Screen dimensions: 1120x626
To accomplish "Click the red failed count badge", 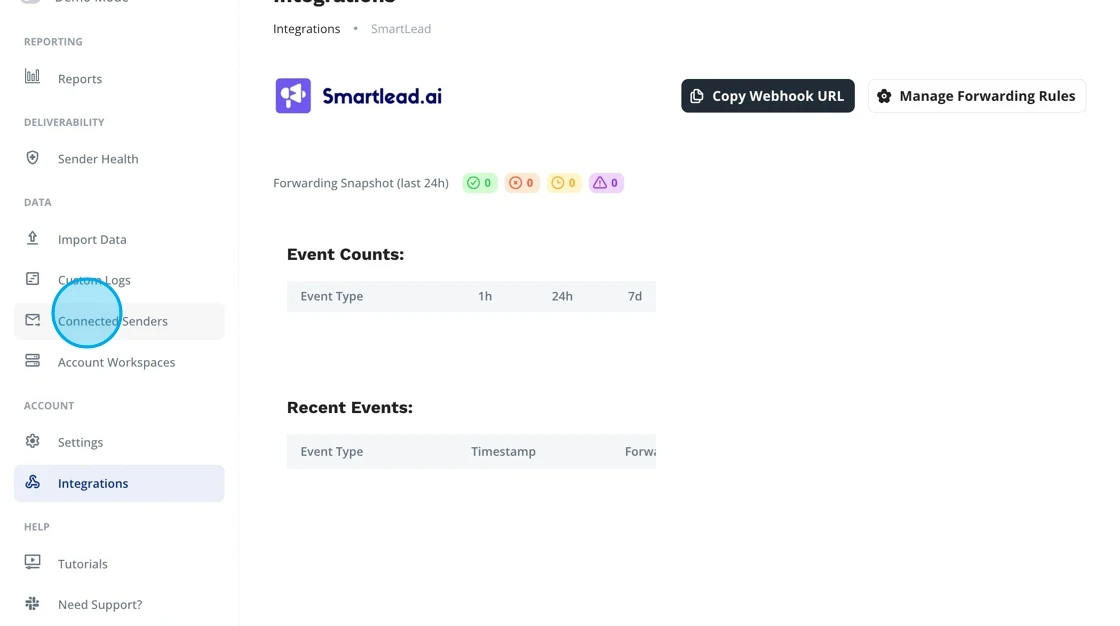I will (521, 182).
